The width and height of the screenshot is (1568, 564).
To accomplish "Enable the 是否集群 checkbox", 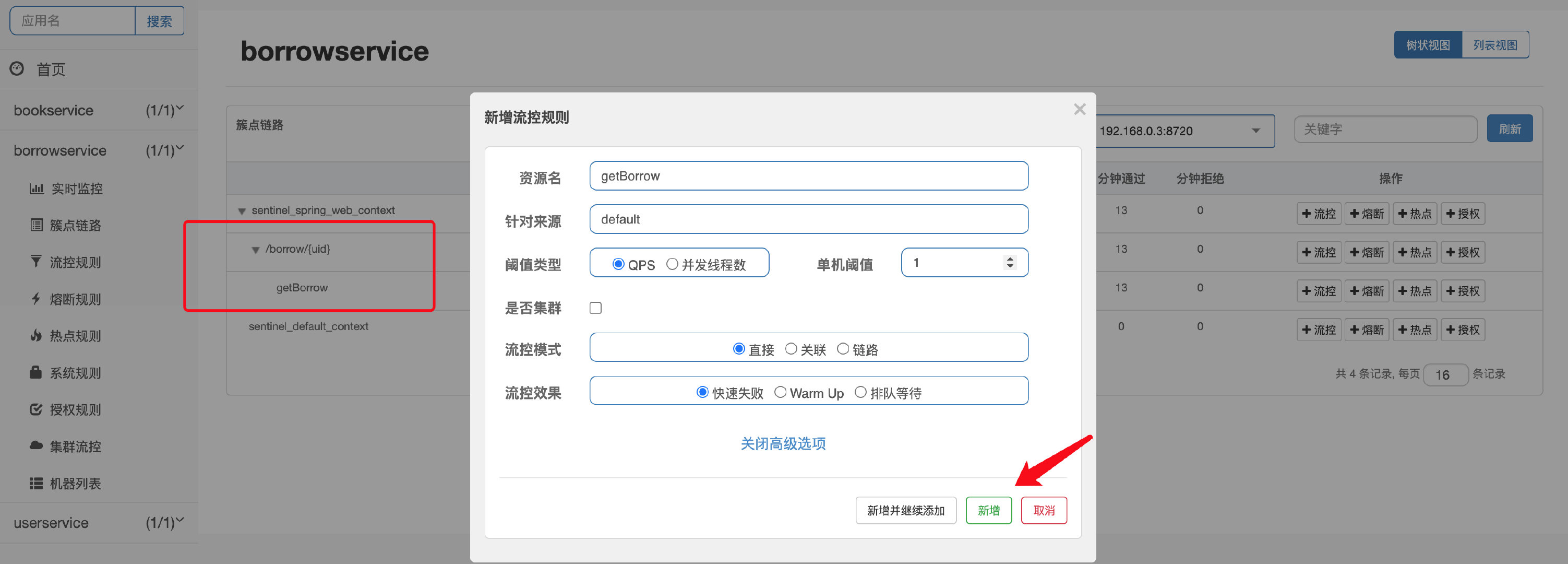I will [595, 308].
